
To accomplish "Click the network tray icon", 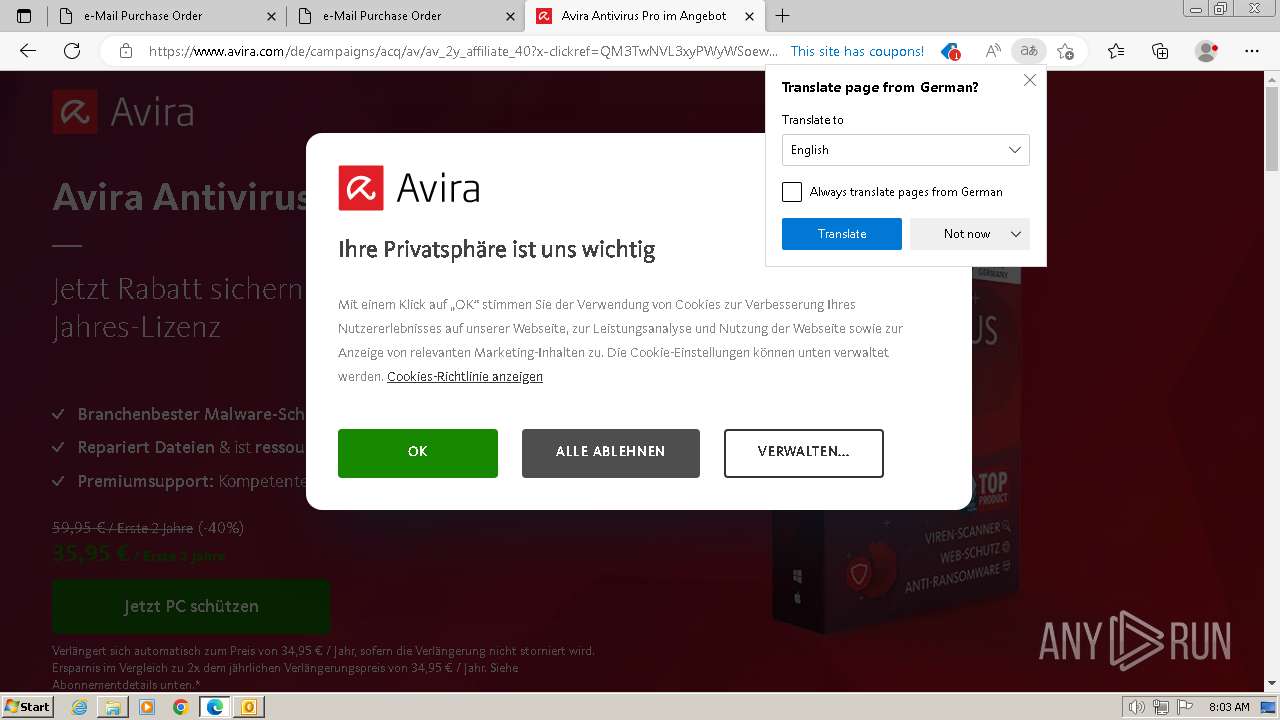I will pyautogui.click(x=1161, y=707).
